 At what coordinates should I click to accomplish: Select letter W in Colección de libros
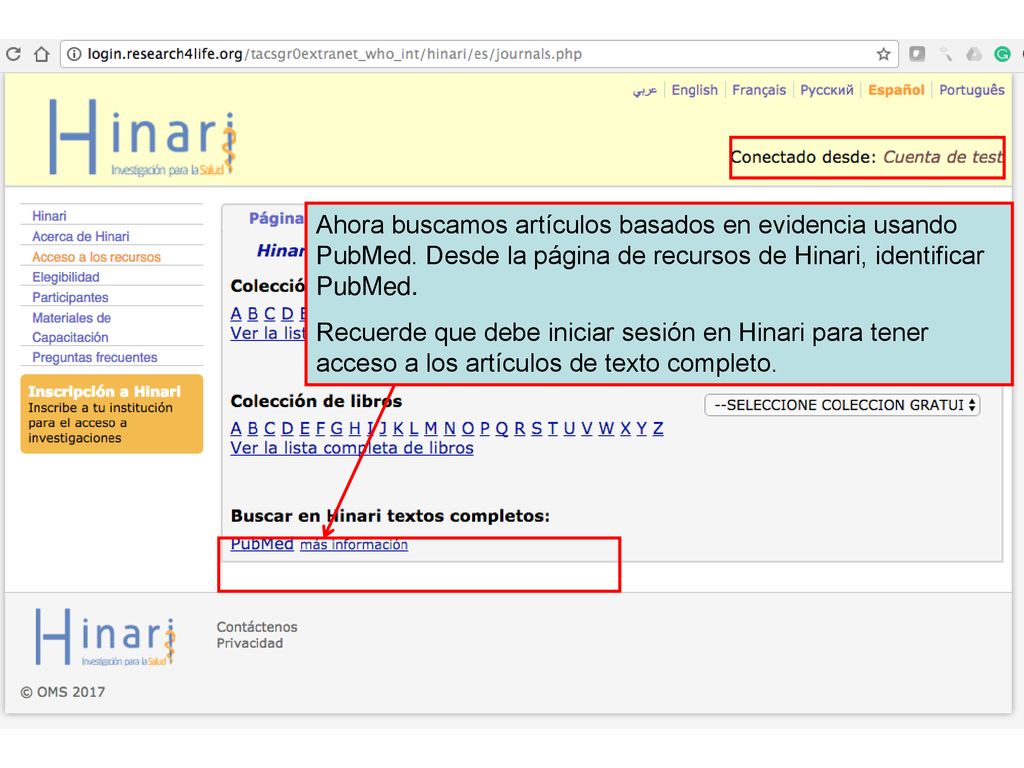click(606, 428)
